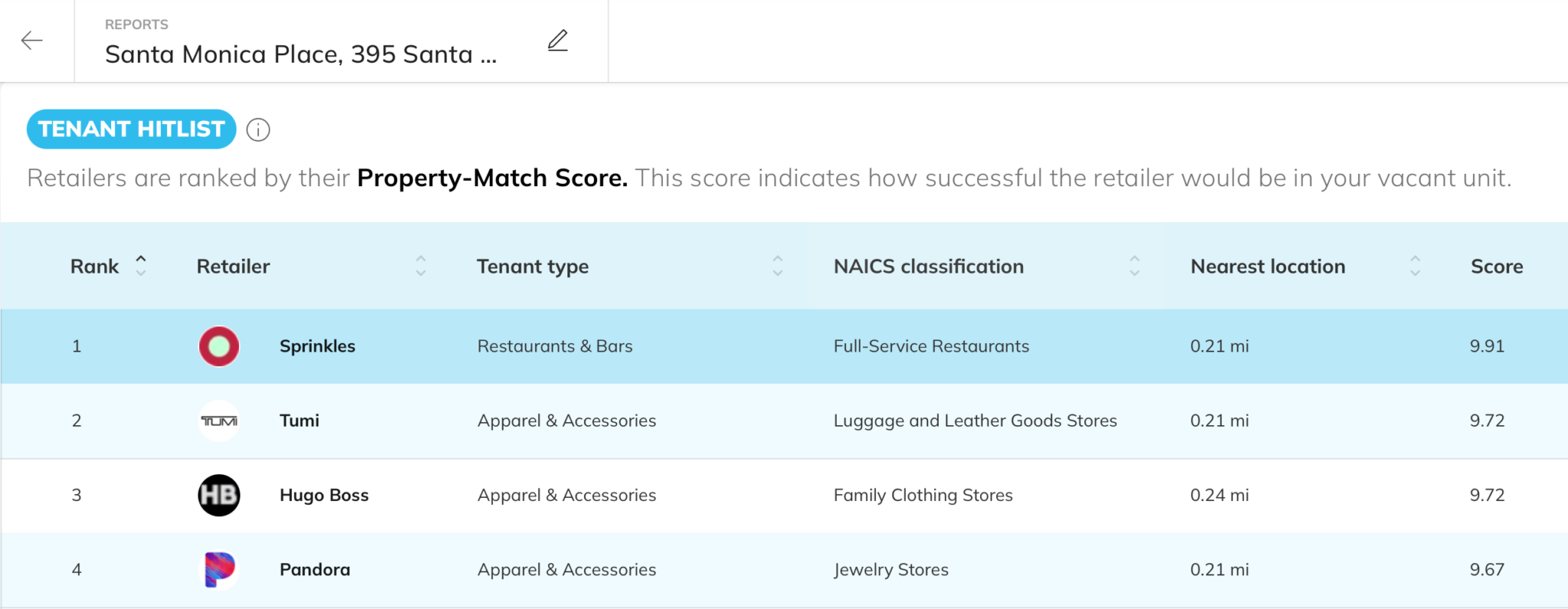Click the Score column header

[1496, 267]
